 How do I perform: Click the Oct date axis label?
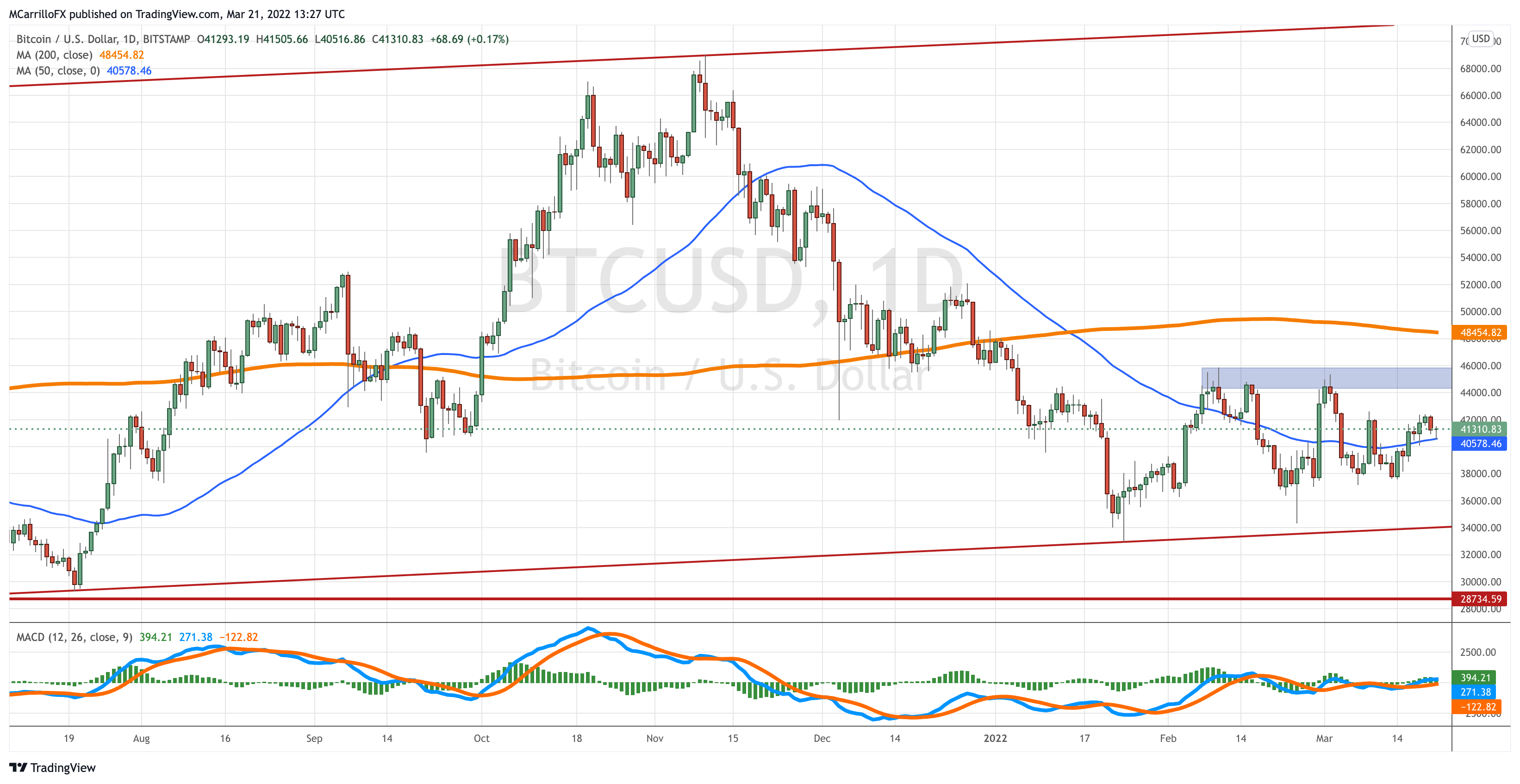pos(481,738)
